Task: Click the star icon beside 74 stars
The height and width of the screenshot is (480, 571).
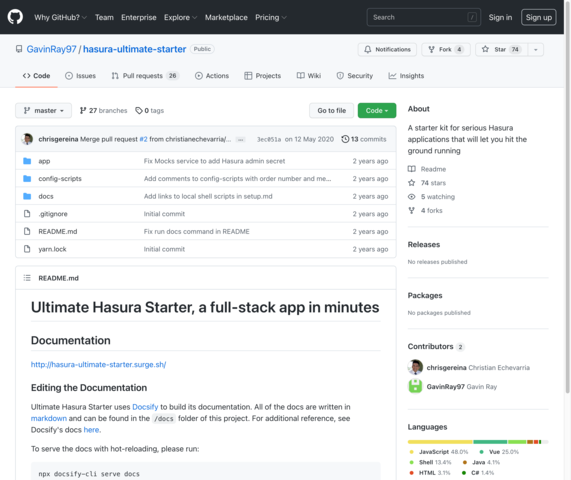Action: pos(411,183)
